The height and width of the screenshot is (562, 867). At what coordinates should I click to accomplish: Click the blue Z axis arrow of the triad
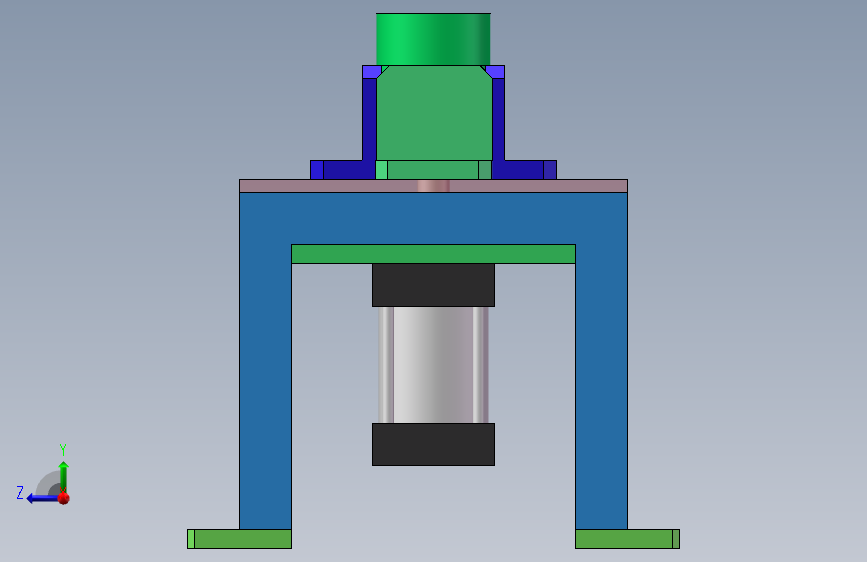[x=42, y=498]
